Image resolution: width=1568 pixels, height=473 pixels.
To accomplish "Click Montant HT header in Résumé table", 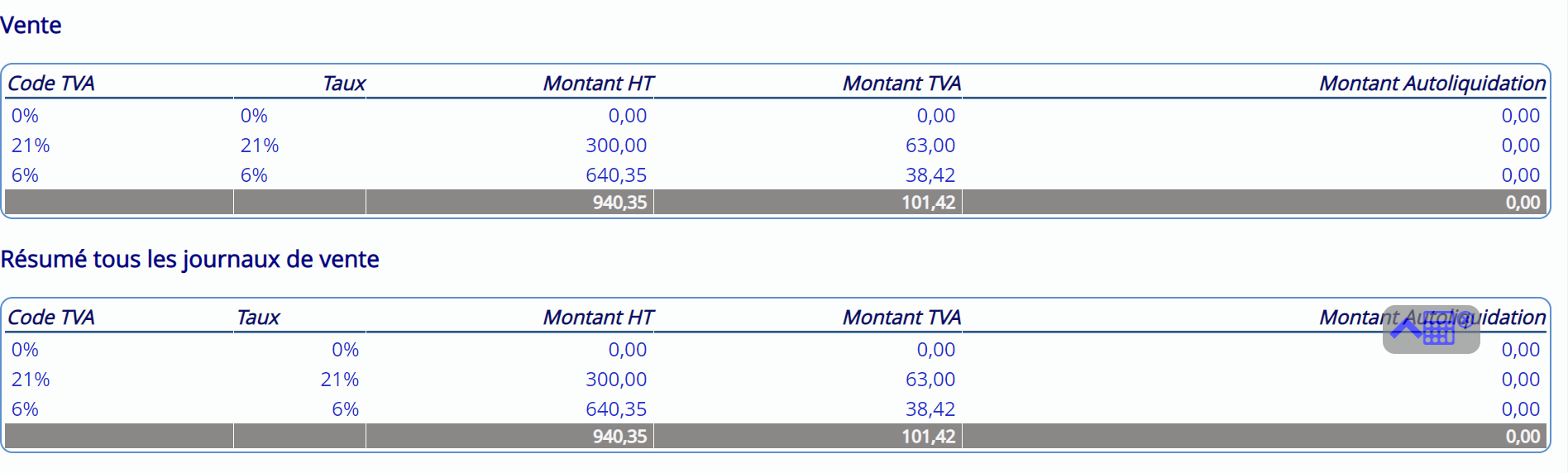I will coord(598,318).
